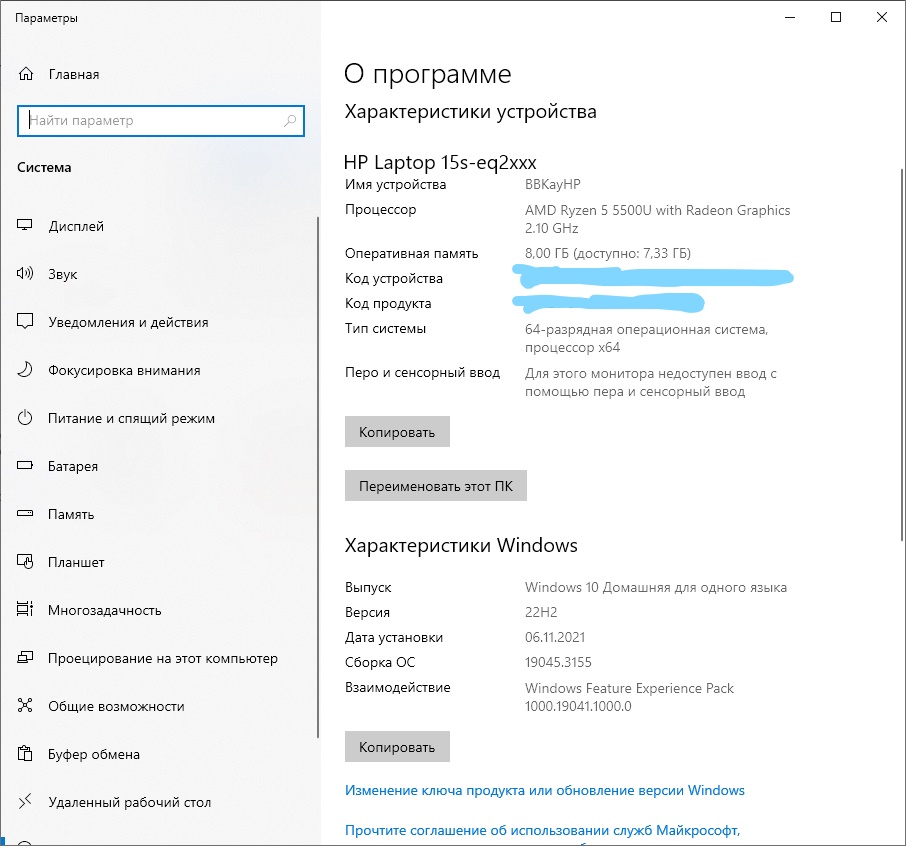
Task: Open Удаленный рабочий стол settings
Action: coord(129,802)
